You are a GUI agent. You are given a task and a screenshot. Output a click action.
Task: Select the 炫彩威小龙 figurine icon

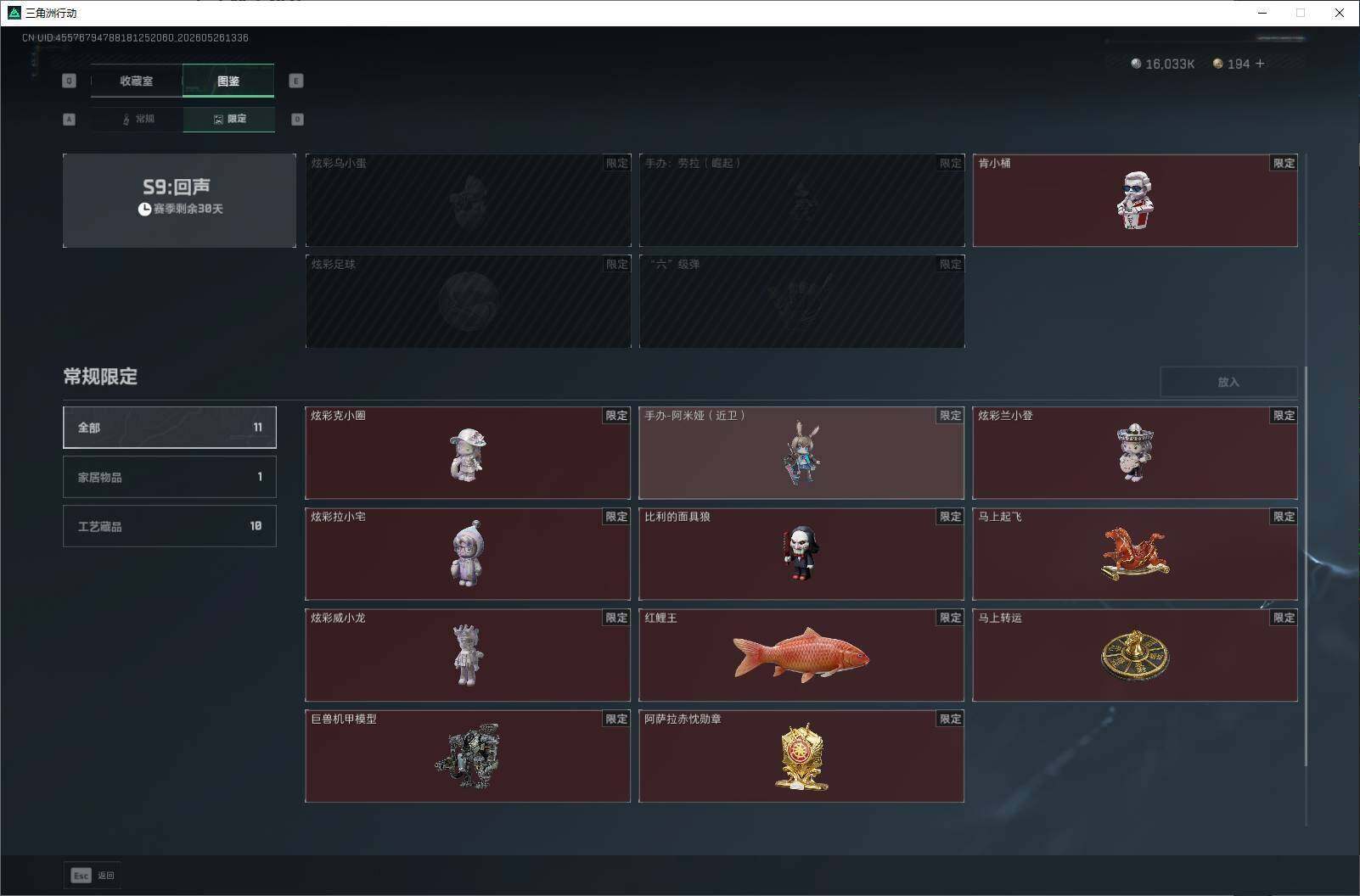(467, 655)
